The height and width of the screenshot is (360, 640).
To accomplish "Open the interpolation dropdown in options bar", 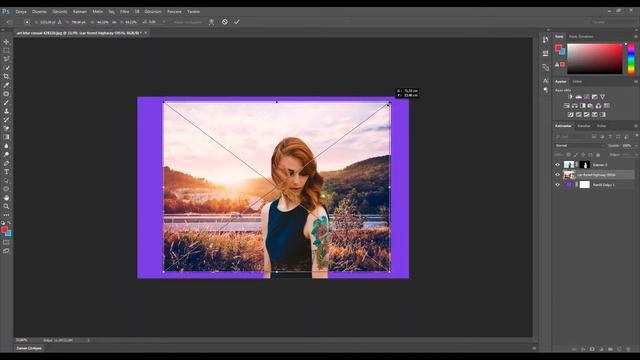I will point(188,22).
